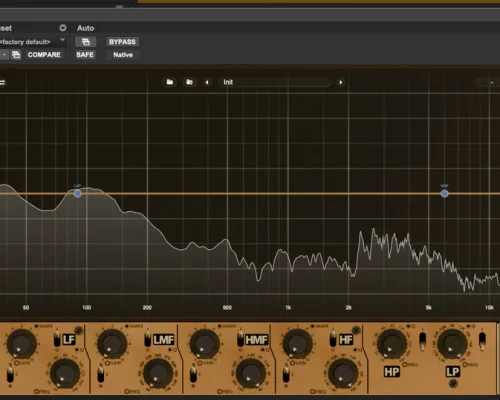Viewport: 500px width, 400px height.
Task: Click the LF GAIN label ring
Action: tap(16, 363)
